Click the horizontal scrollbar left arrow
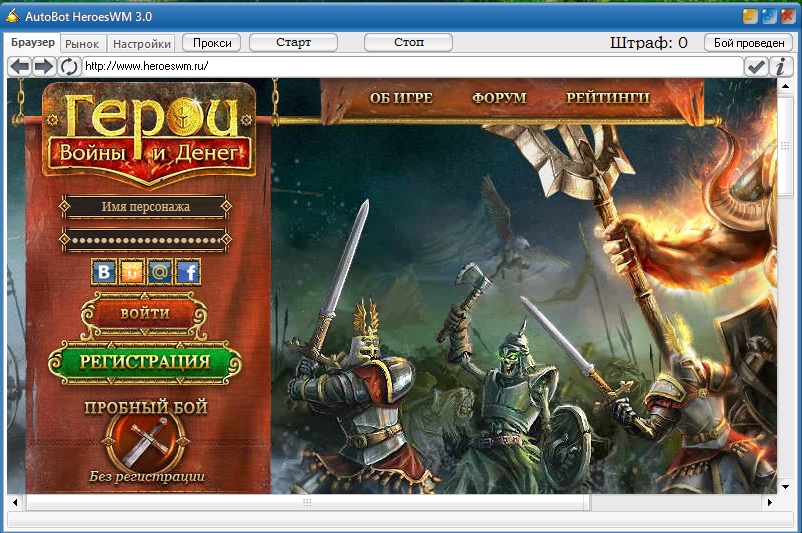Image resolution: width=802 pixels, height=533 pixels. tap(15, 502)
